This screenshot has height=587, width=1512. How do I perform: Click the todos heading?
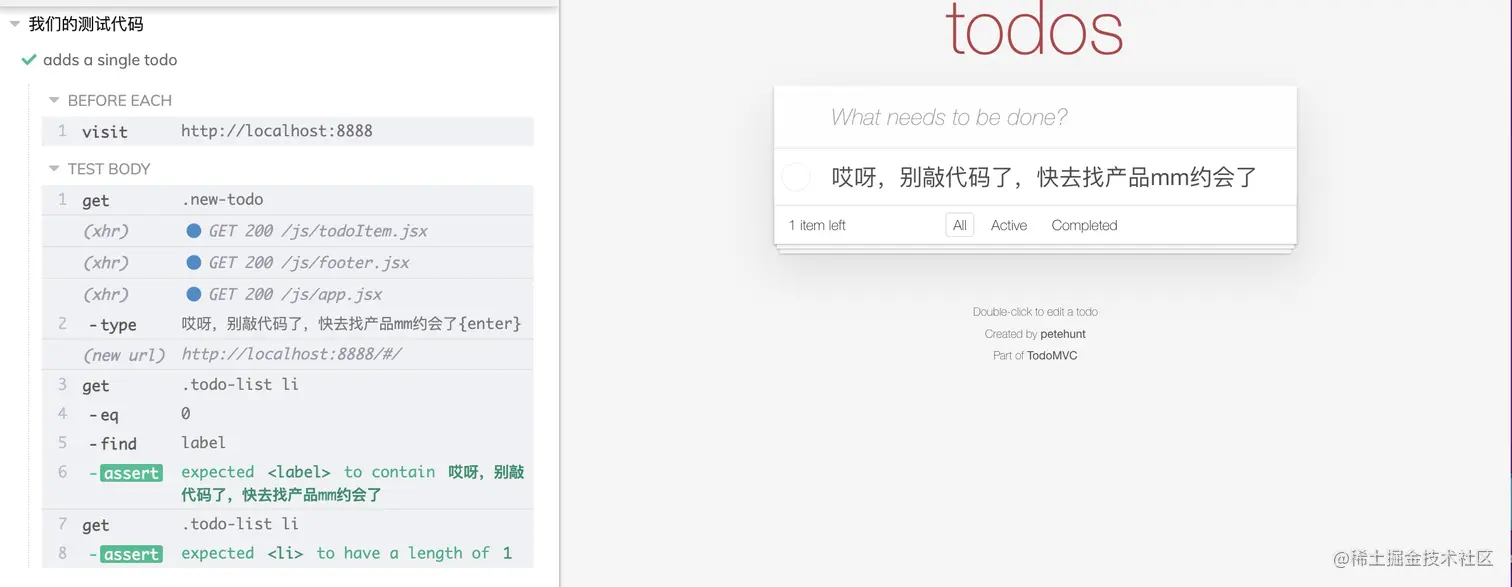pyautogui.click(x=1035, y=28)
